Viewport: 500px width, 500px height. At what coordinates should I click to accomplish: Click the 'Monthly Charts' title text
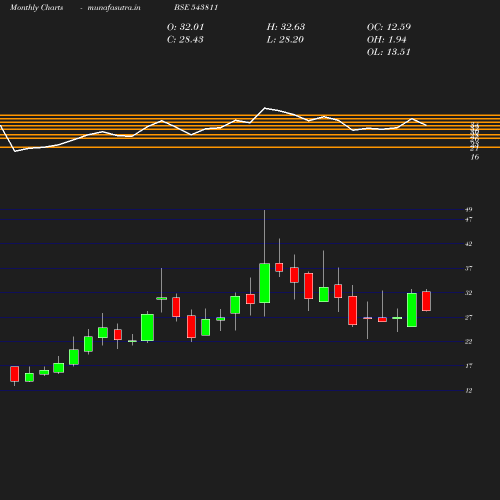[x=36, y=8]
